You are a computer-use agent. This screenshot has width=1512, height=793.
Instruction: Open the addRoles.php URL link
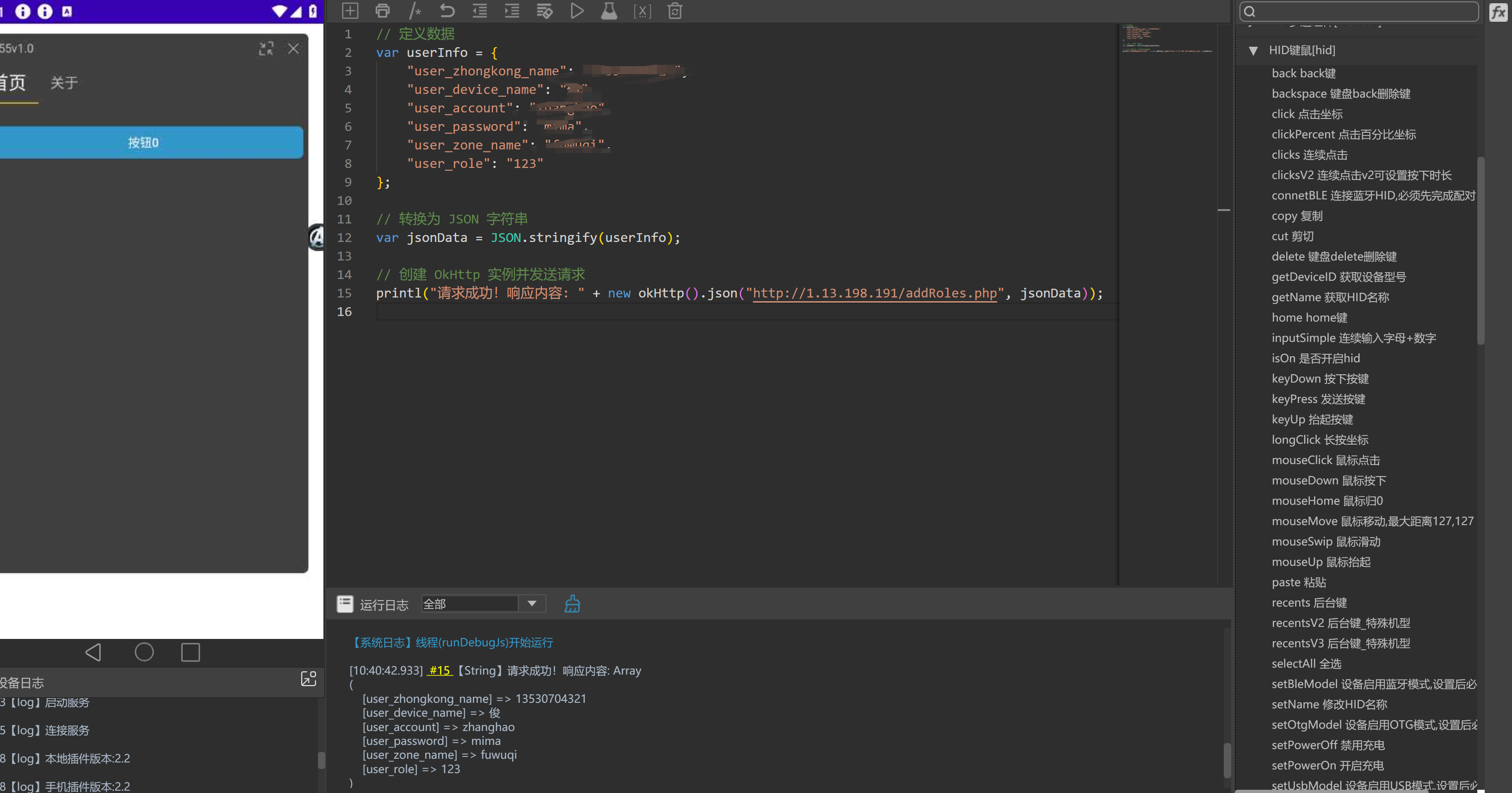tap(874, 293)
